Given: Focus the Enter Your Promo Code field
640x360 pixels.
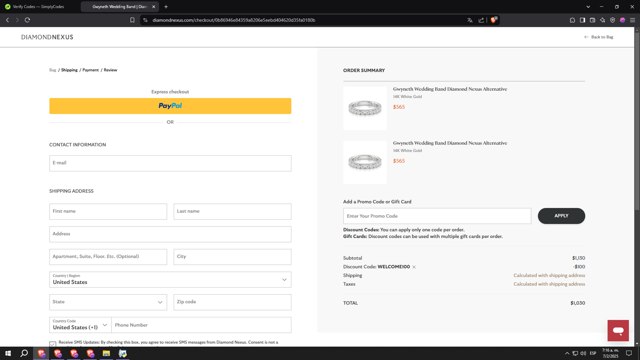Looking at the screenshot, I should click(x=437, y=216).
